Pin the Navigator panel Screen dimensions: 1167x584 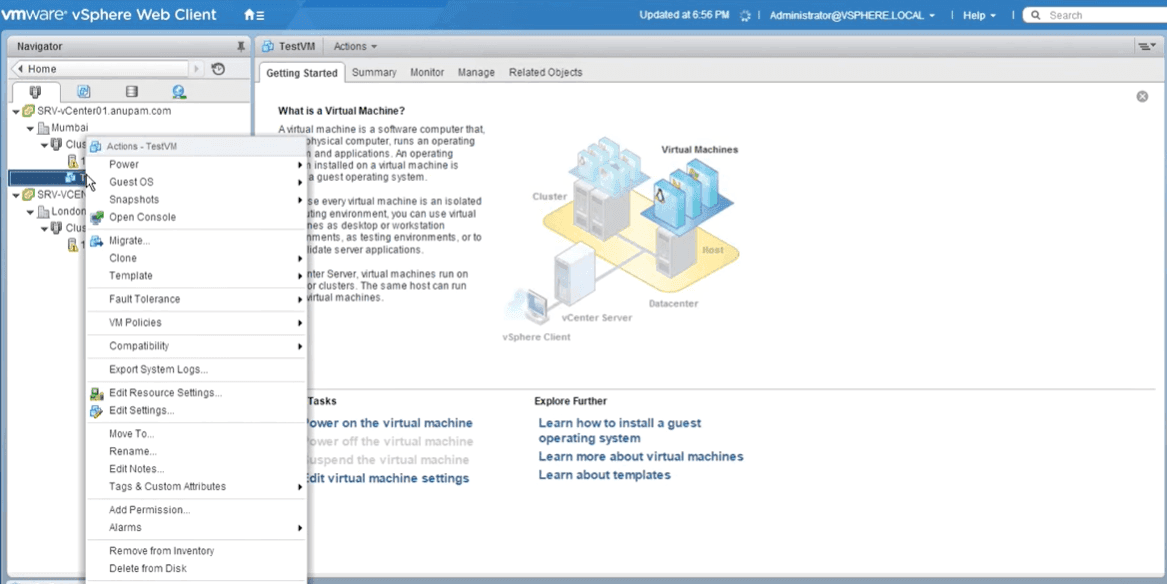click(x=240, y=46)
